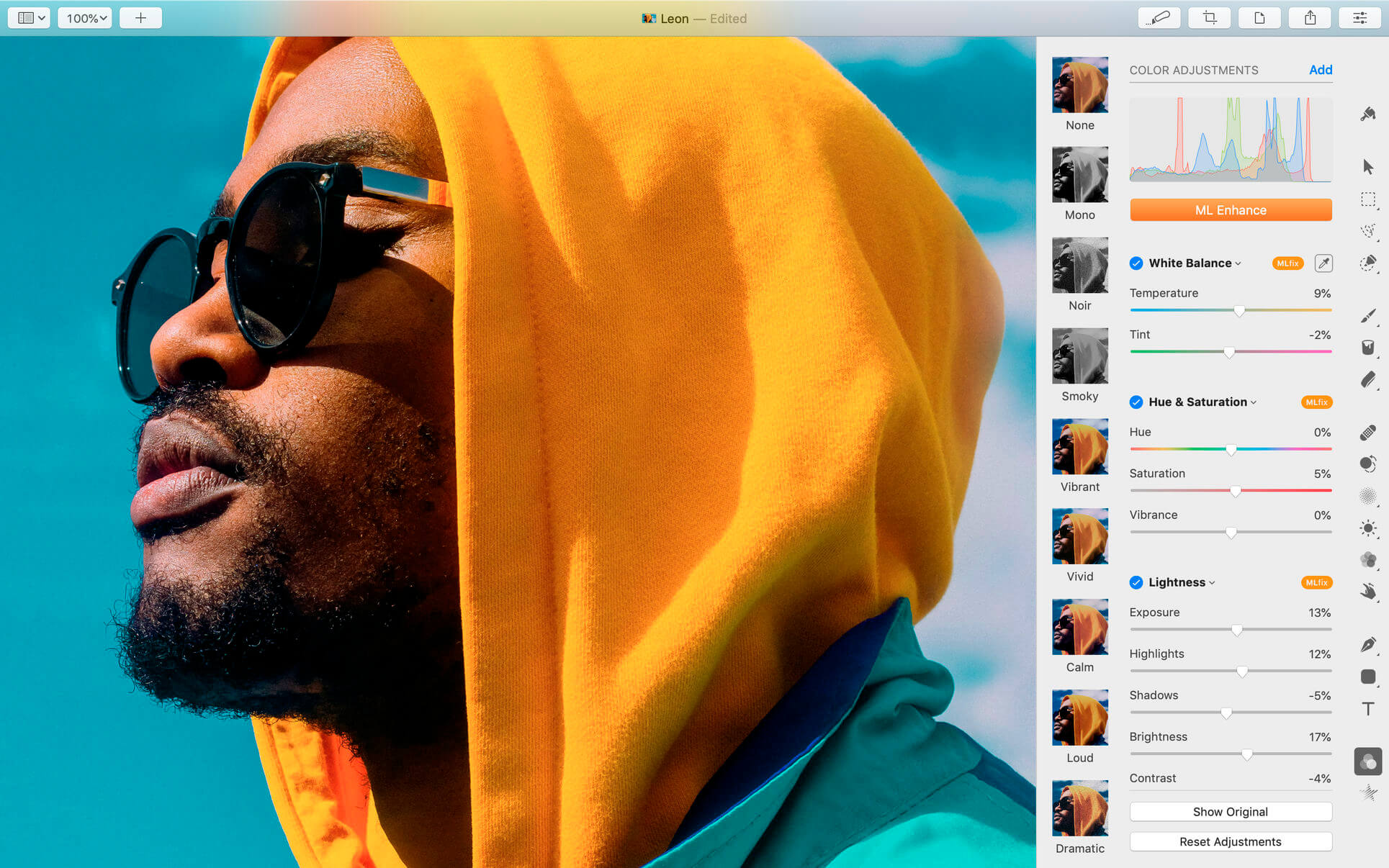Collapse the Lightness section chevron
Viewport: 1389px width, 868px height.
(x=1213, y=583)
